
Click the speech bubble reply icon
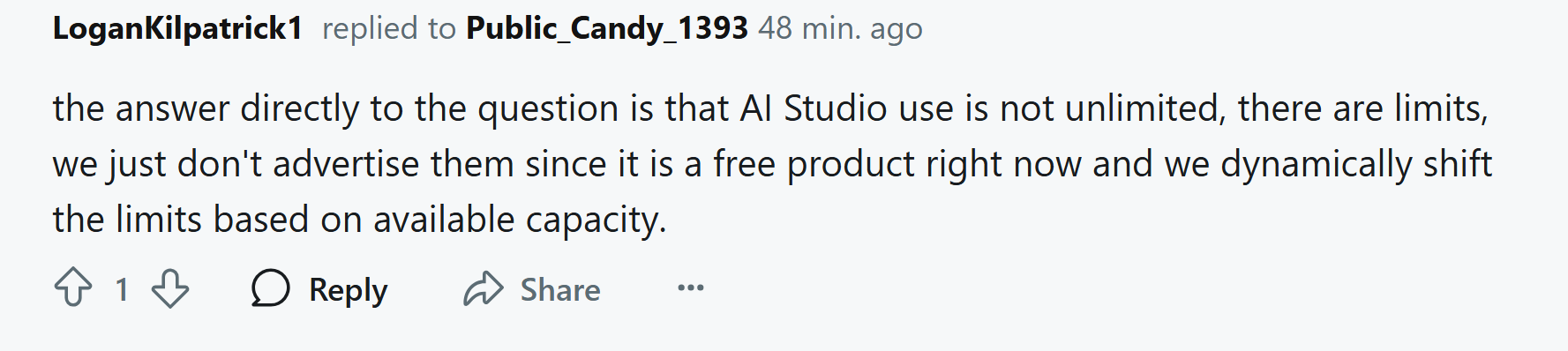pos(270,288)
